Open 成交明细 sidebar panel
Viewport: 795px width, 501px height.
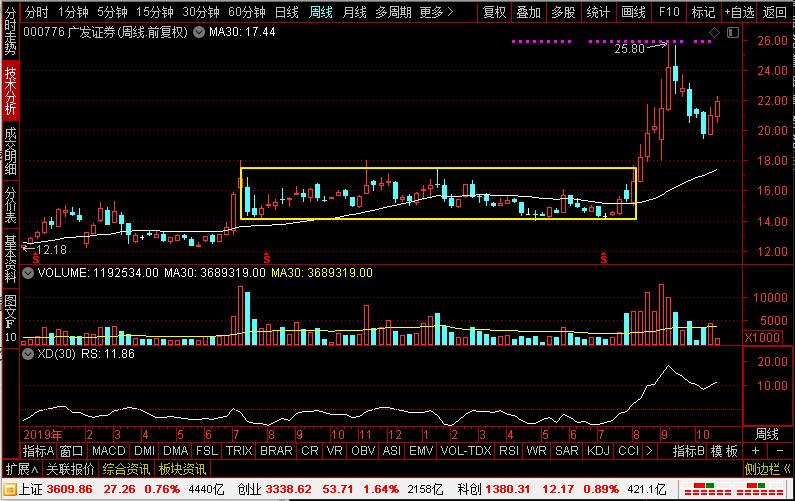10,151
